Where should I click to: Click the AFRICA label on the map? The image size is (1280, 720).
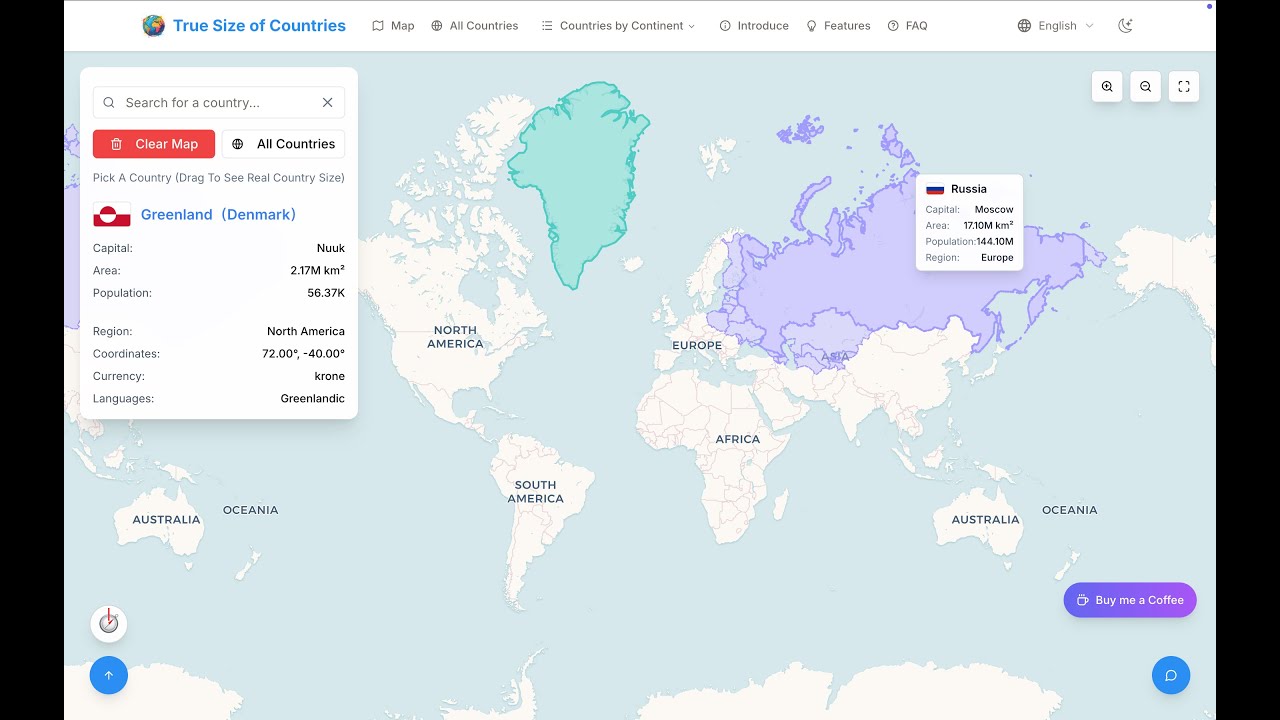click(738, 439)
